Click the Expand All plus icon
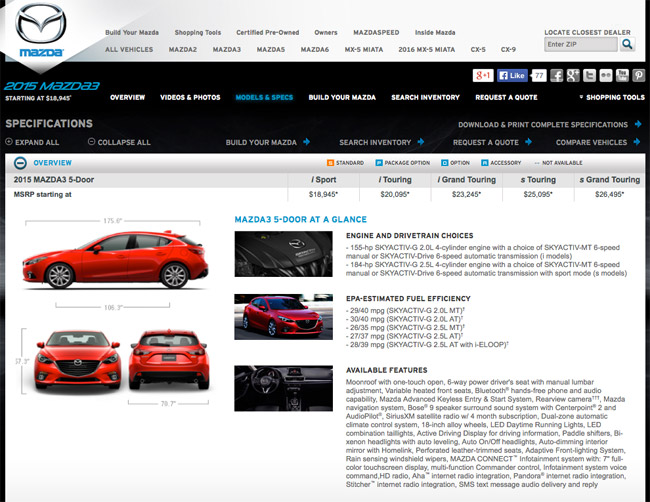 [x=9, y=142]
